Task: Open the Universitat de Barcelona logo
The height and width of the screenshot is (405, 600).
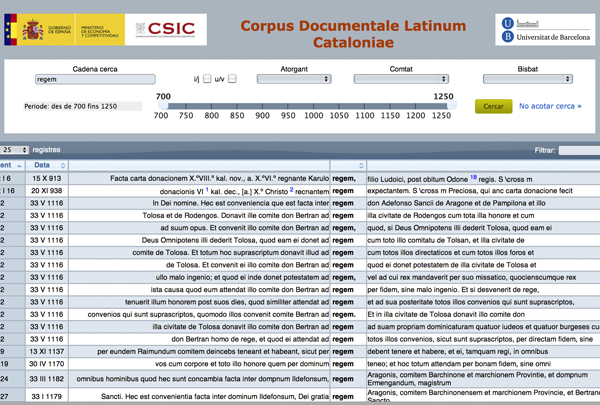Action: click(545, 29)
